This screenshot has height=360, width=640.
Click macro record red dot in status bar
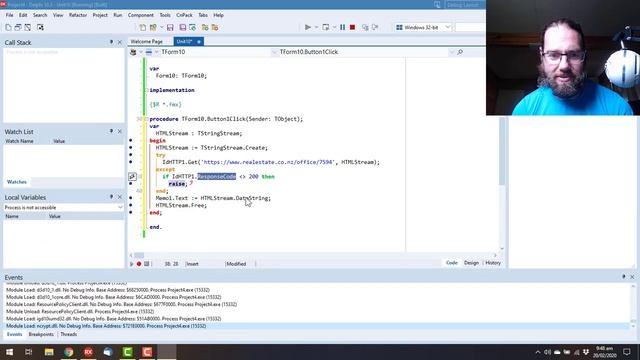click(x=139, y=264)
